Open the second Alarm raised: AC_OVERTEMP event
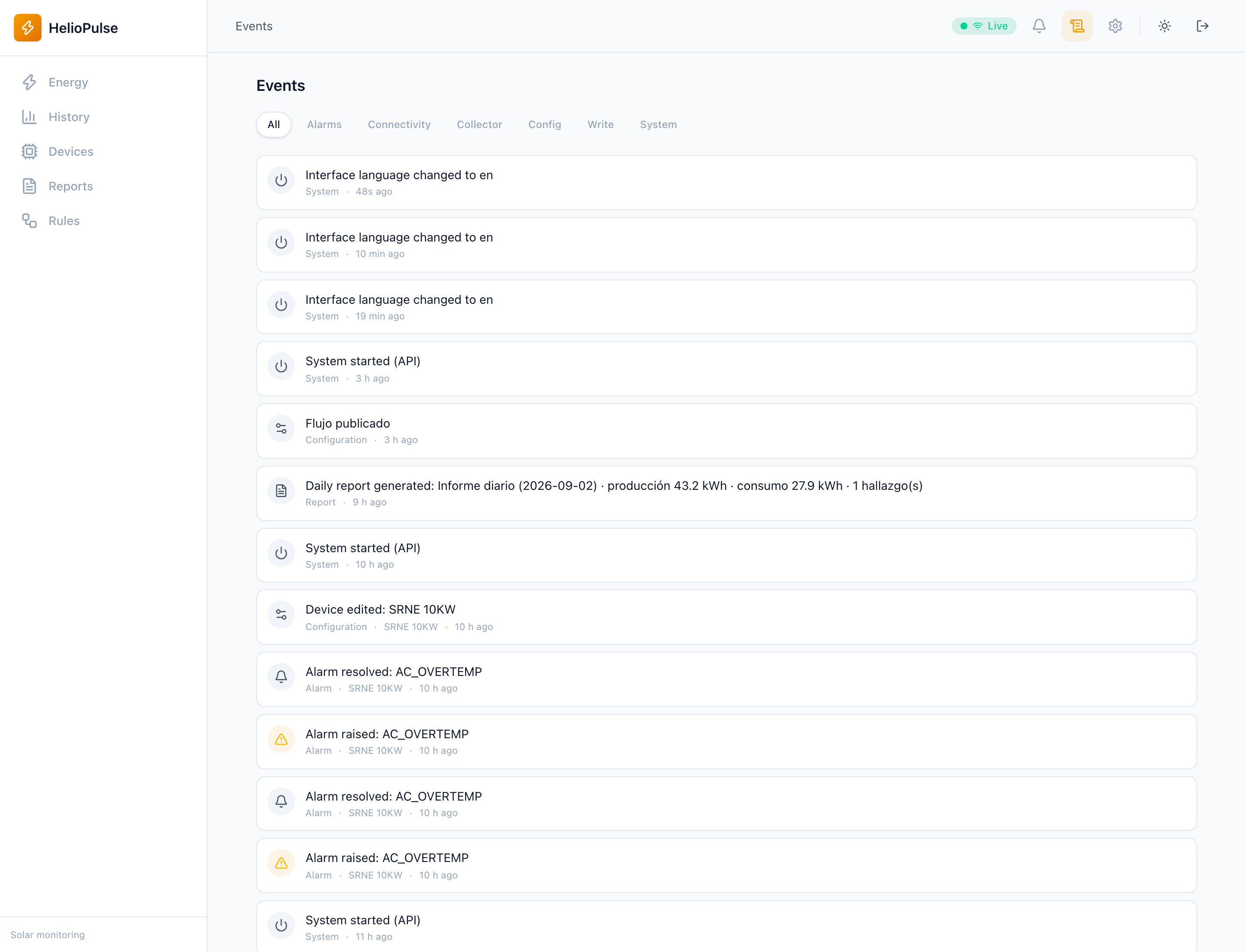 coord(726,866)
